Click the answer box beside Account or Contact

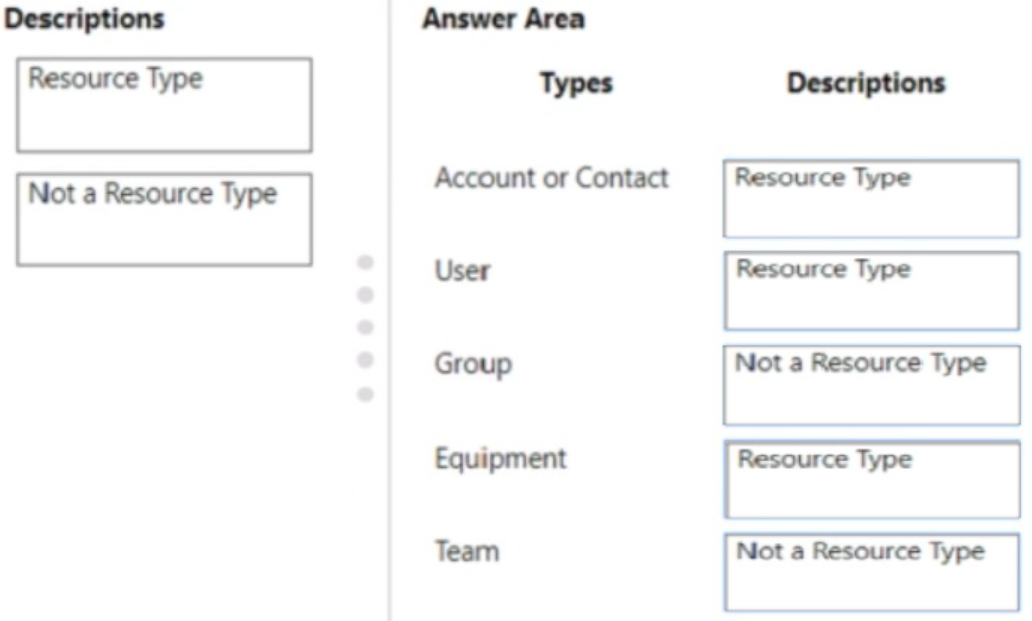click(x=871, y=198)
